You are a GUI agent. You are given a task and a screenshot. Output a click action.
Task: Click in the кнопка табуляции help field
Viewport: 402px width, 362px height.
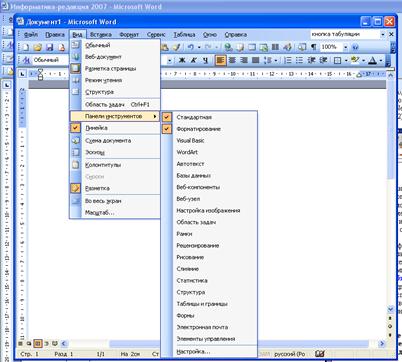[345, 34]
